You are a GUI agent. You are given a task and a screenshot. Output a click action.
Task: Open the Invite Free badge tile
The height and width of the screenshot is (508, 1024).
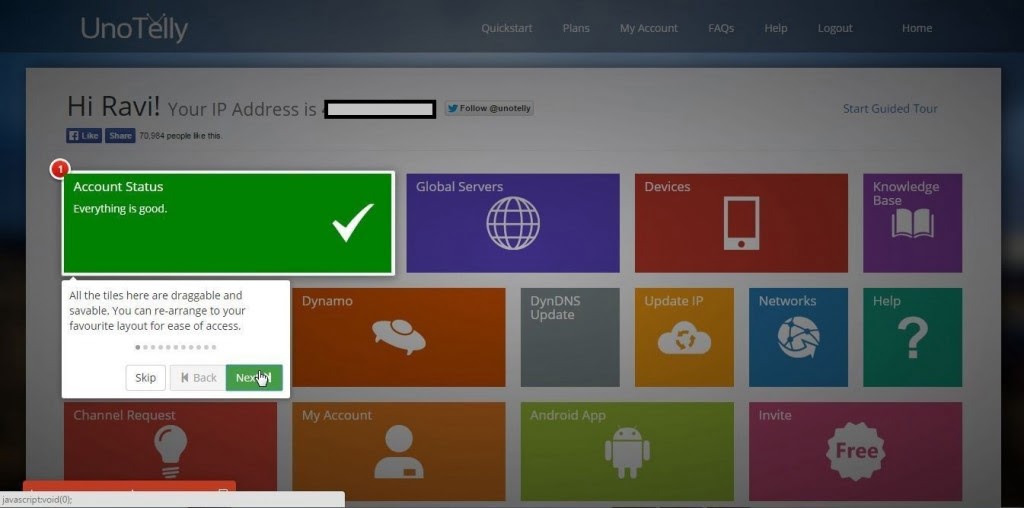click(856, 451)
